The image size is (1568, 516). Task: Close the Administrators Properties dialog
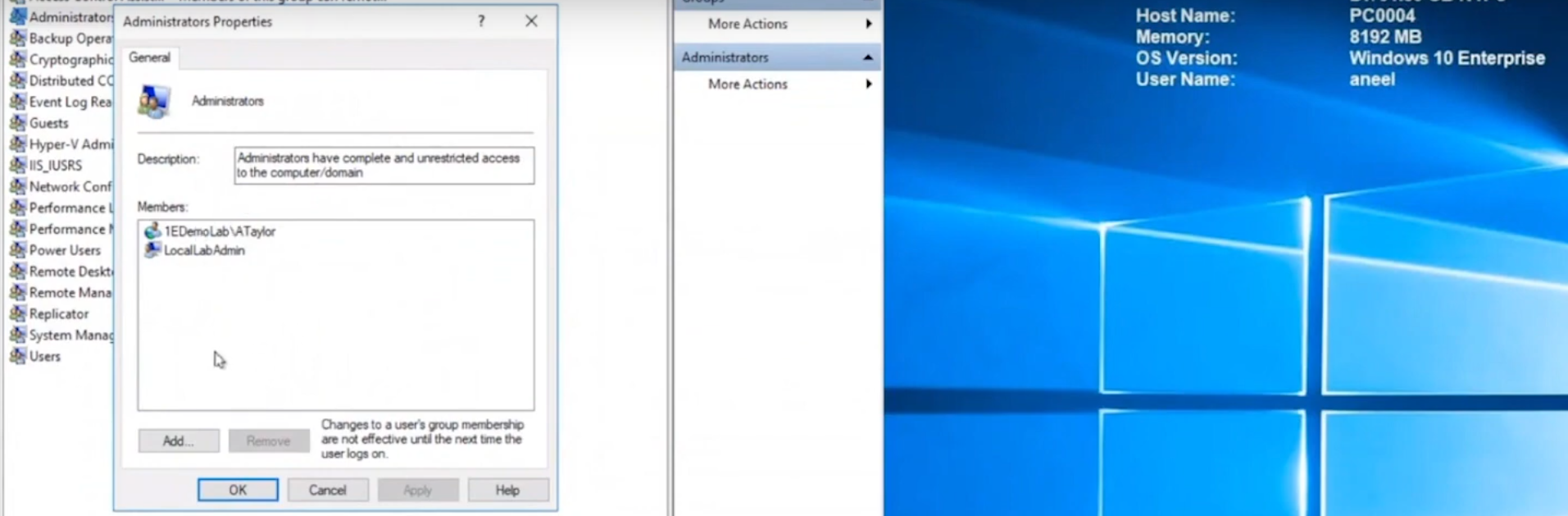(531, 21)
